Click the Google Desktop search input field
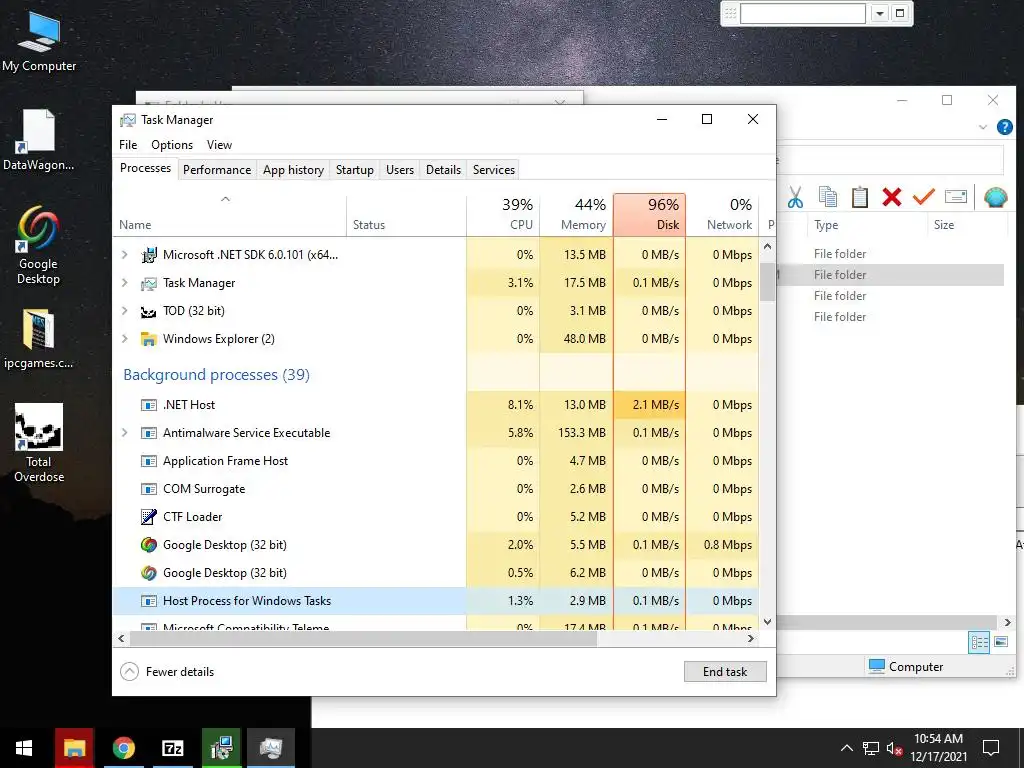The height and width of the screenshot is (768, 1024). pos(803,13)
